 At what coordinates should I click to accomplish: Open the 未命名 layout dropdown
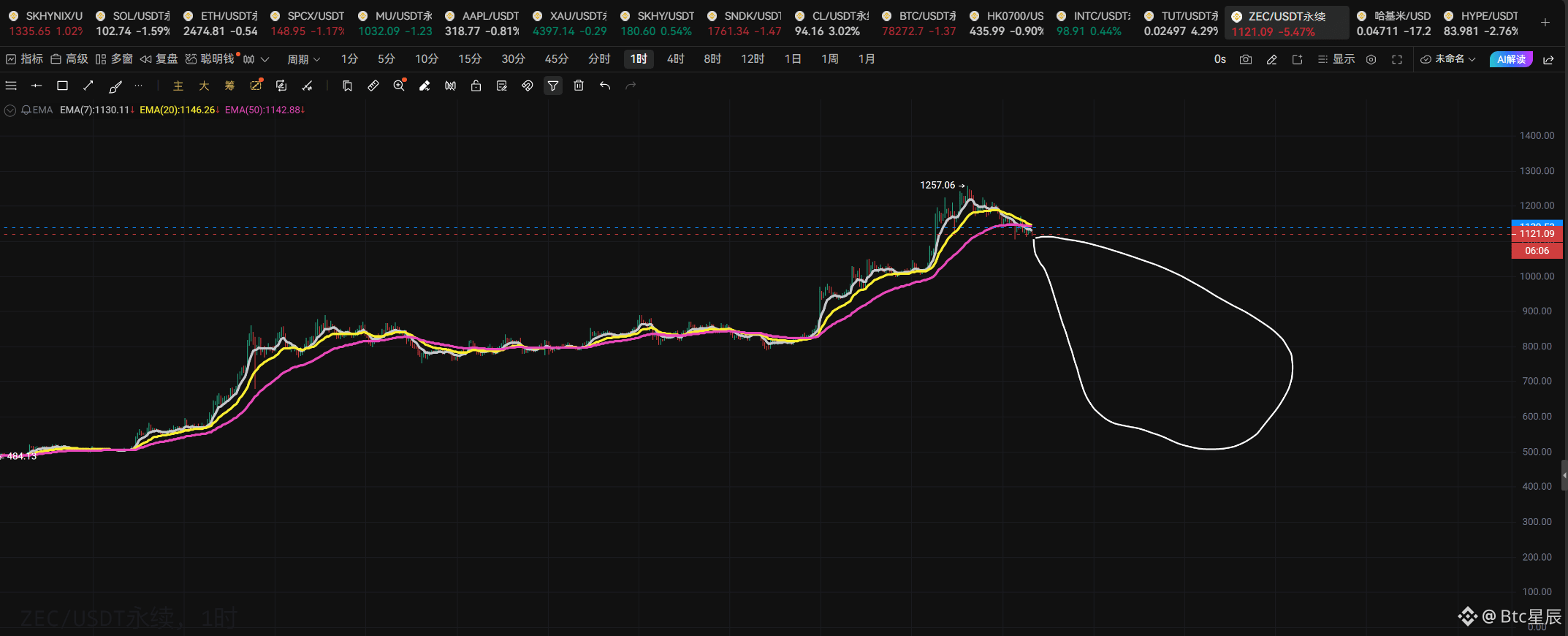point(1448,59)
